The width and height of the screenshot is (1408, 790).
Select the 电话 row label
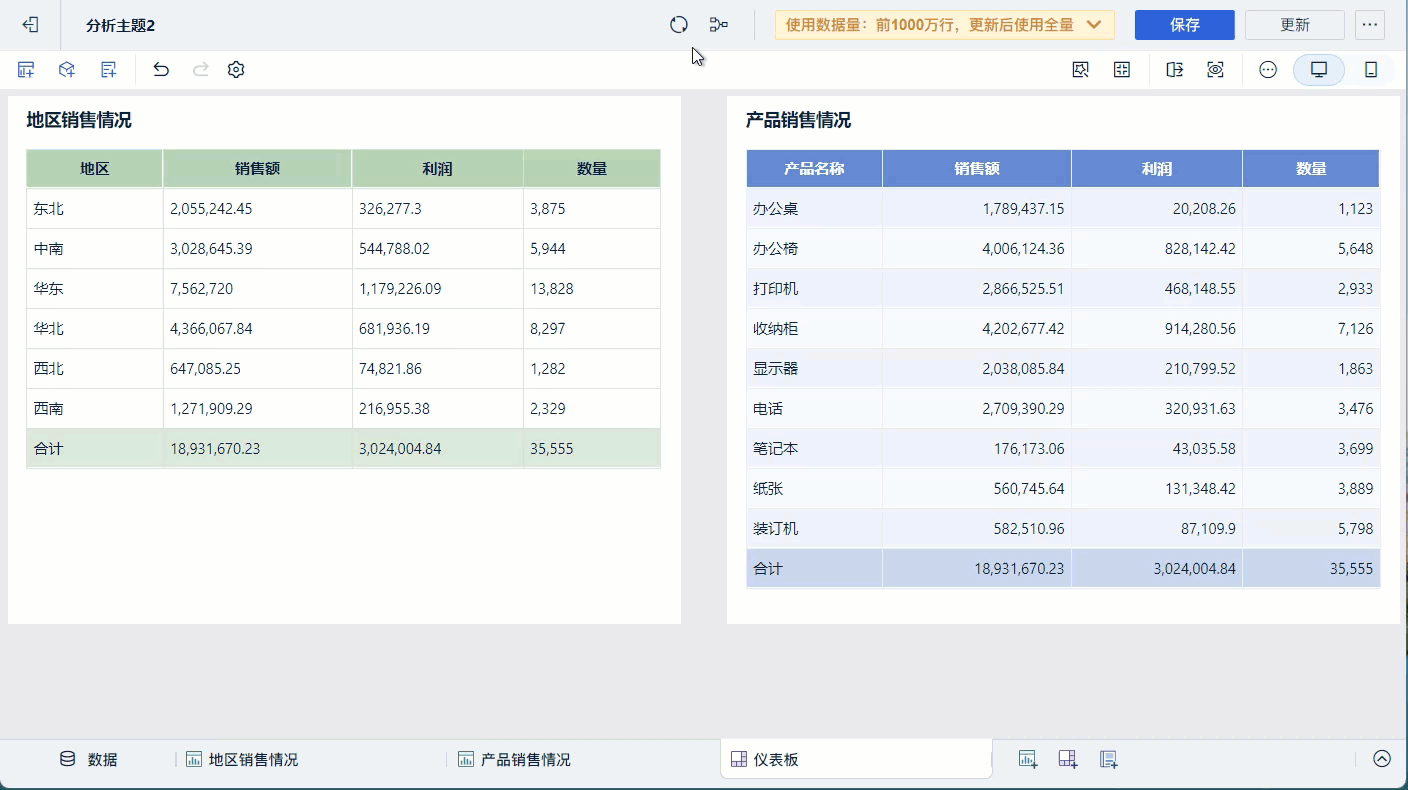click(768, 409)
